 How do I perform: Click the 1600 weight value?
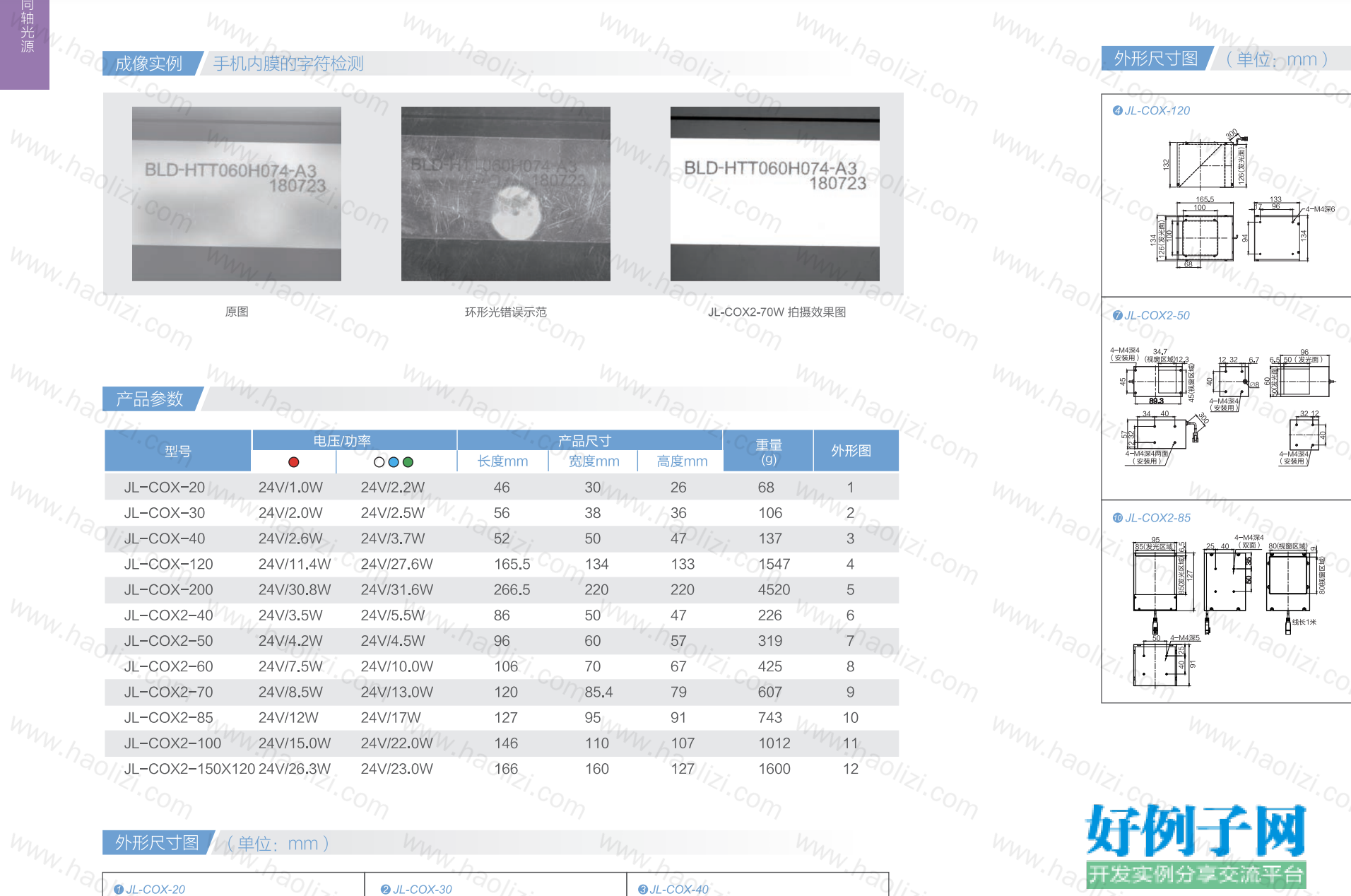(x=774, y=769)
